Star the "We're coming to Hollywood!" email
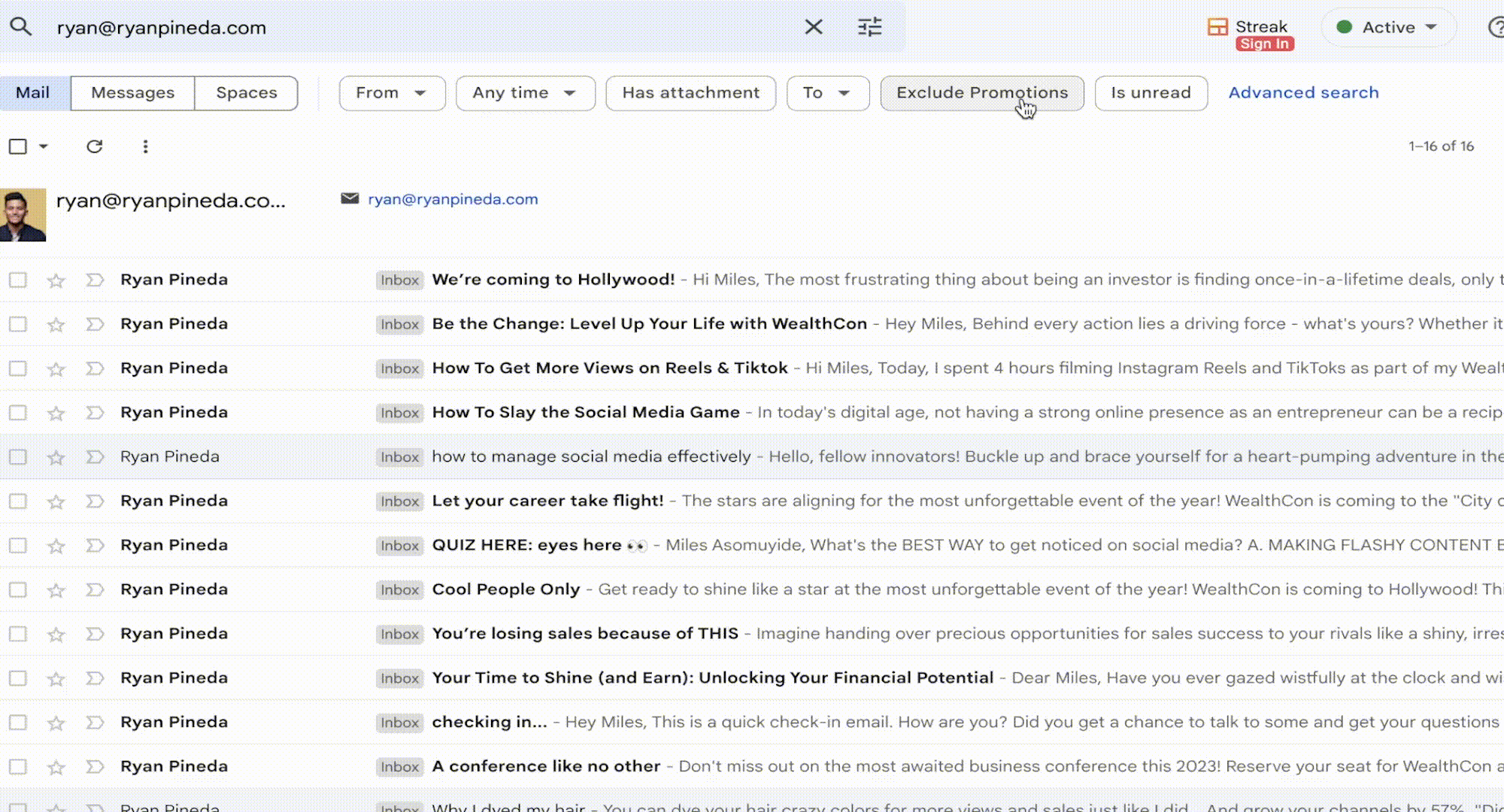 56,280
